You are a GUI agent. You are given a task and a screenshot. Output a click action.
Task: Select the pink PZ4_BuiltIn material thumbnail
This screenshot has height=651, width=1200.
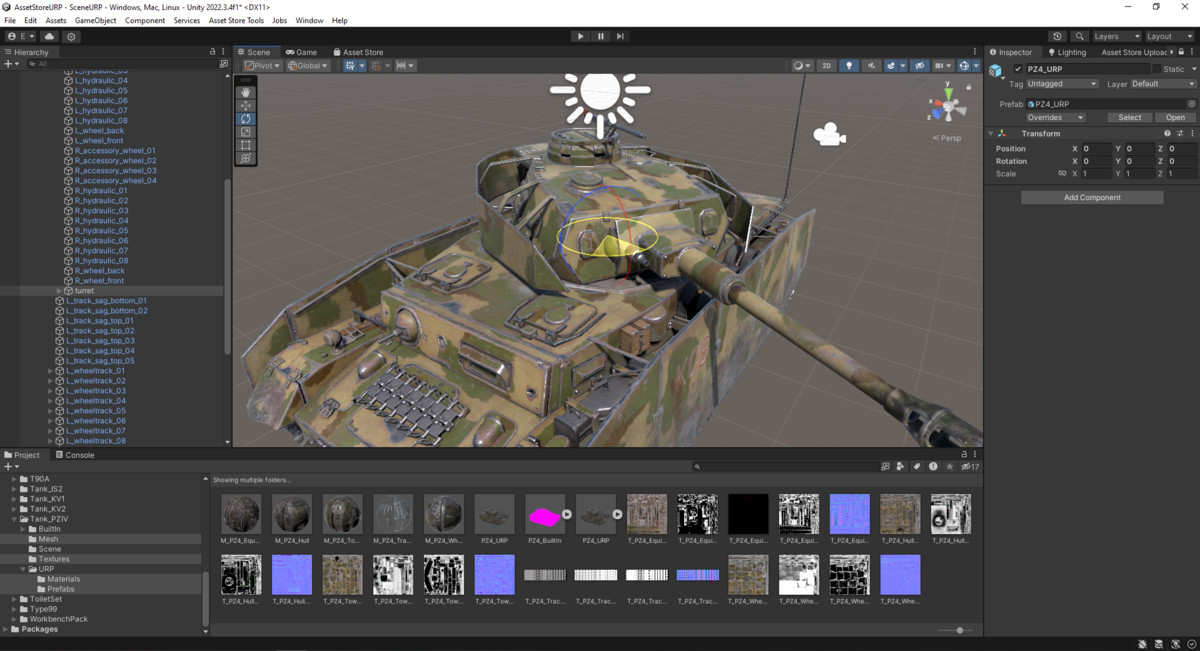545,513
